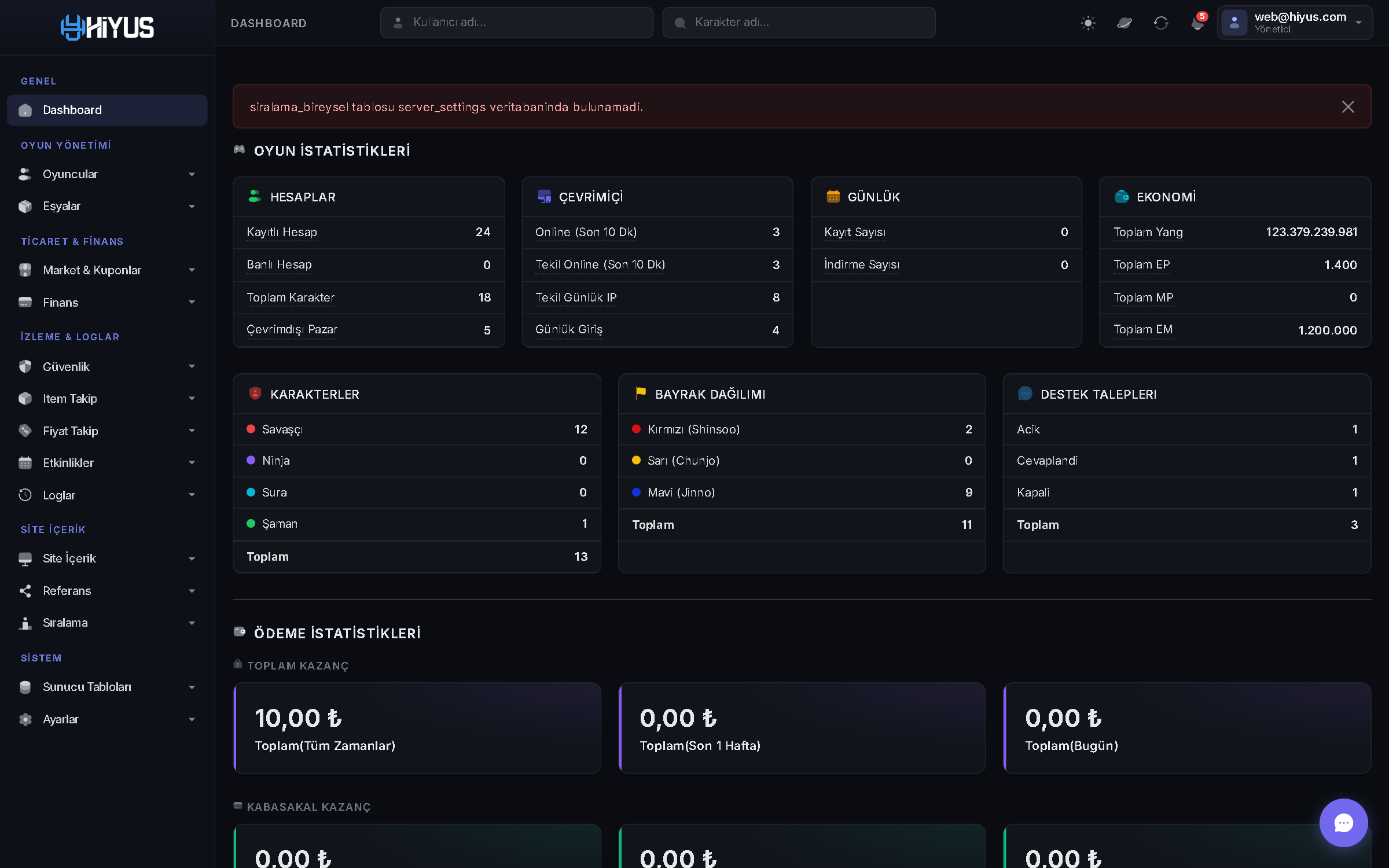1389x868 pixels.
Task: Expand the Oyuncular menu arrow
Action: coord(192,174)
